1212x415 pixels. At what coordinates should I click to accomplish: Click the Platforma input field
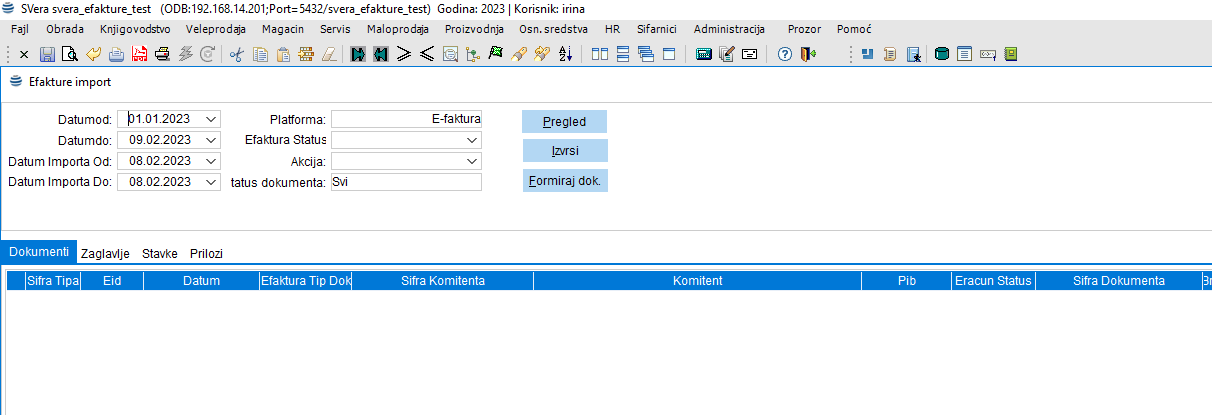tap(406, 119)
